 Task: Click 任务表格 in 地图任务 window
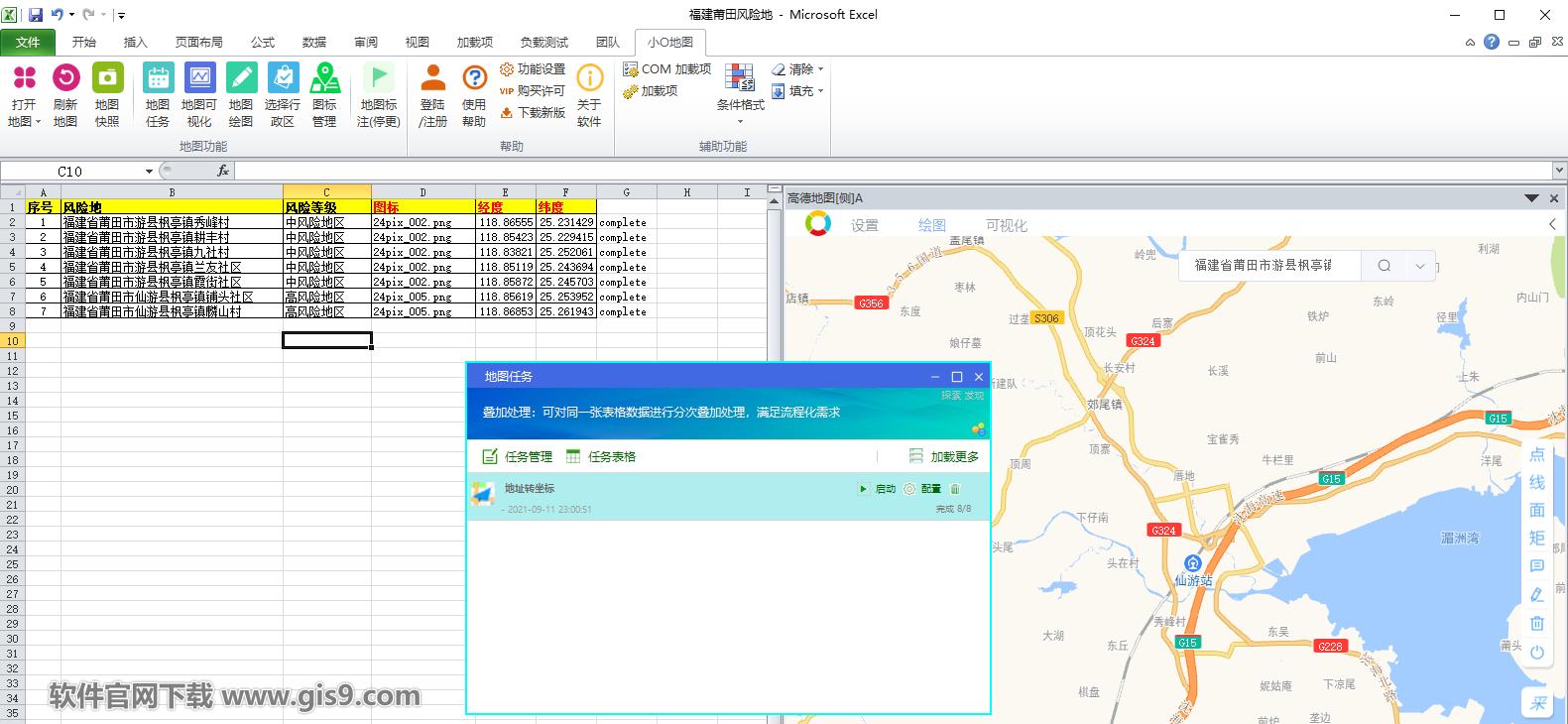[601, 457]
